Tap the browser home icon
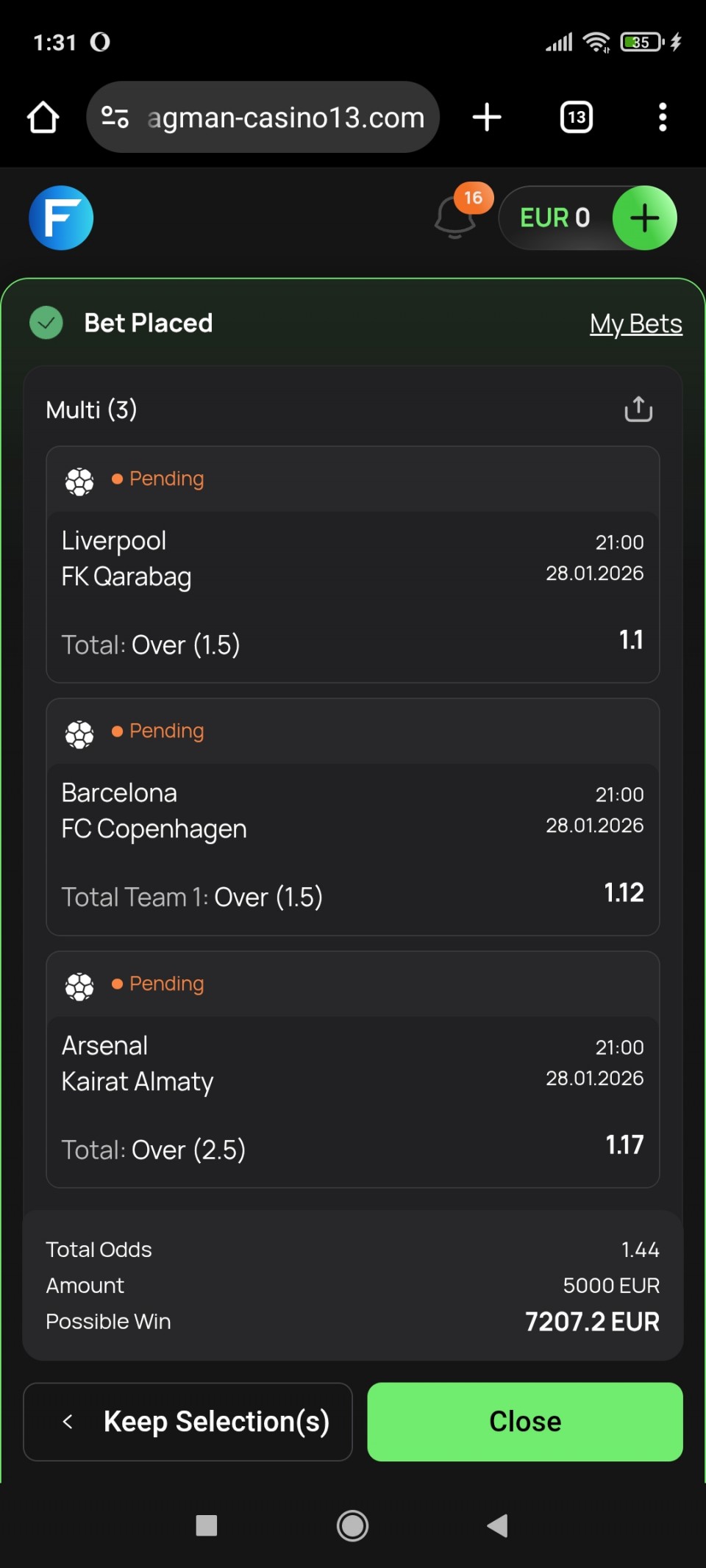The image size is (706, 1568). tap(43, 118)
